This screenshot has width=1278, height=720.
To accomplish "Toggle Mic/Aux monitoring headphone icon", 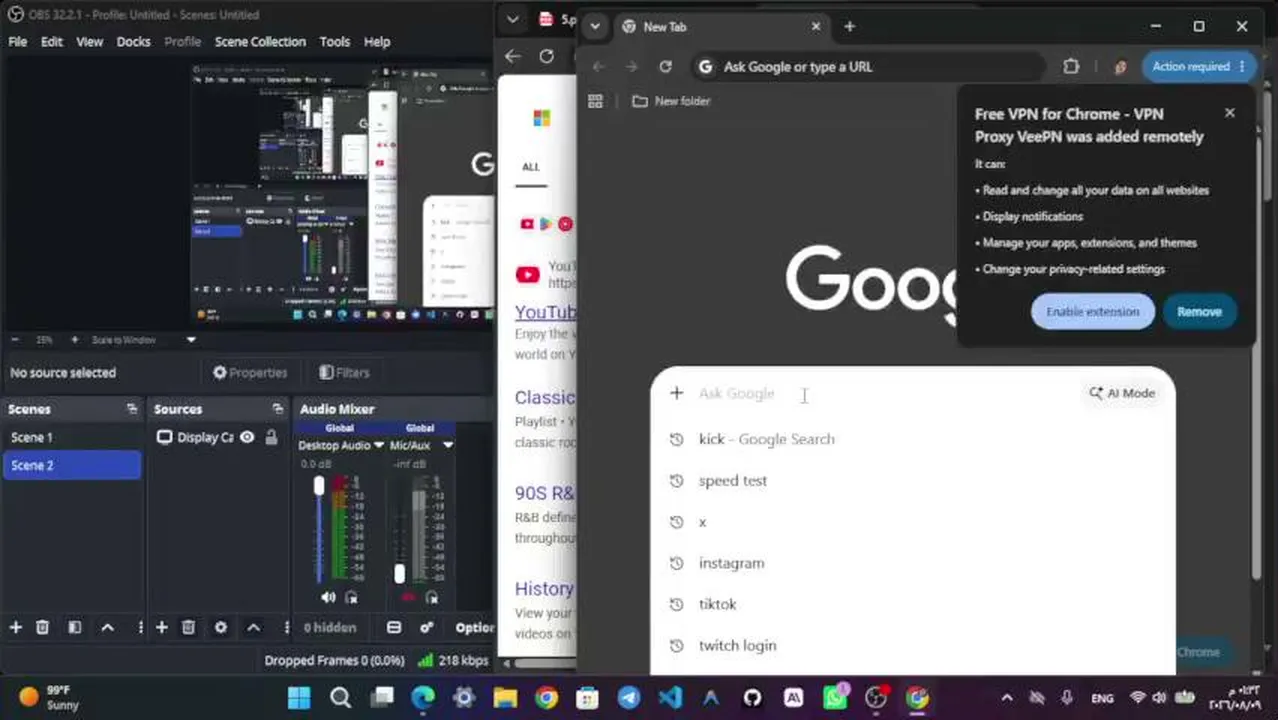I will click(431, 597).
